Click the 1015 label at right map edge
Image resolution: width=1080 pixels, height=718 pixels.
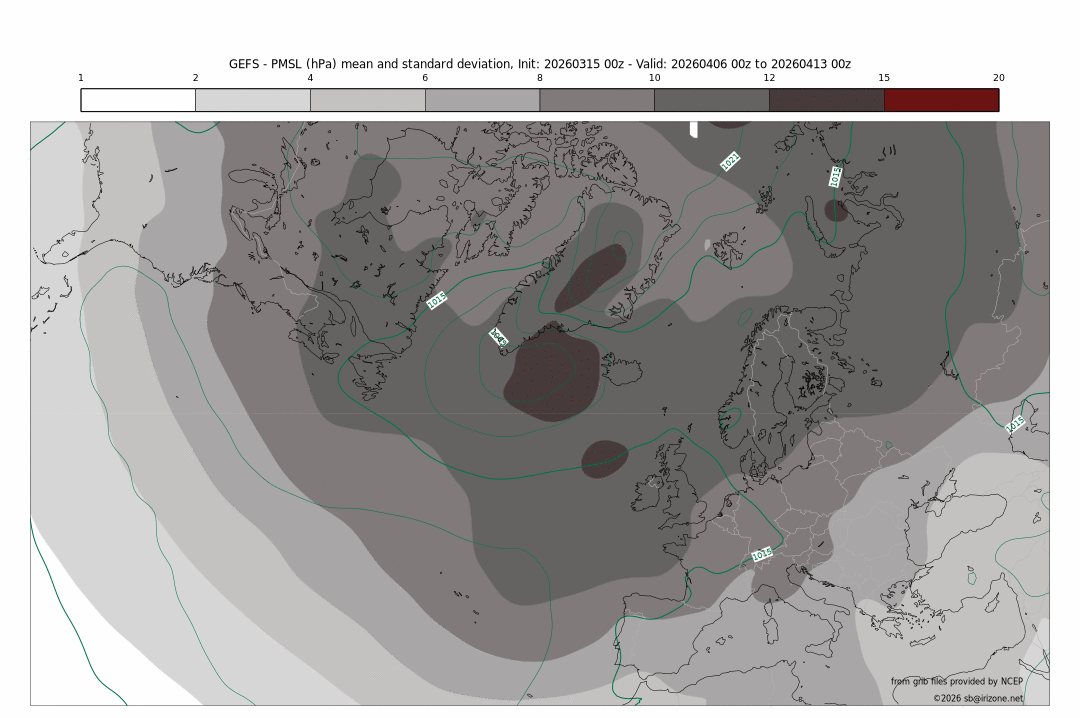pyautogui.click(x=1015, y=424)
